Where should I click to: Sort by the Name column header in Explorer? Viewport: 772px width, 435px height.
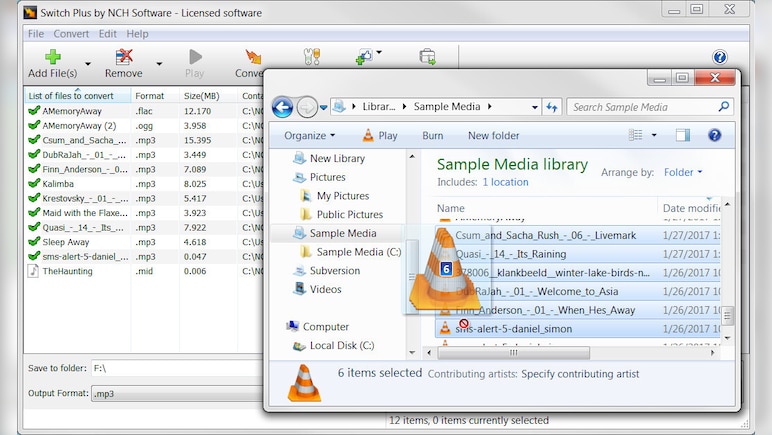point(546,208)
